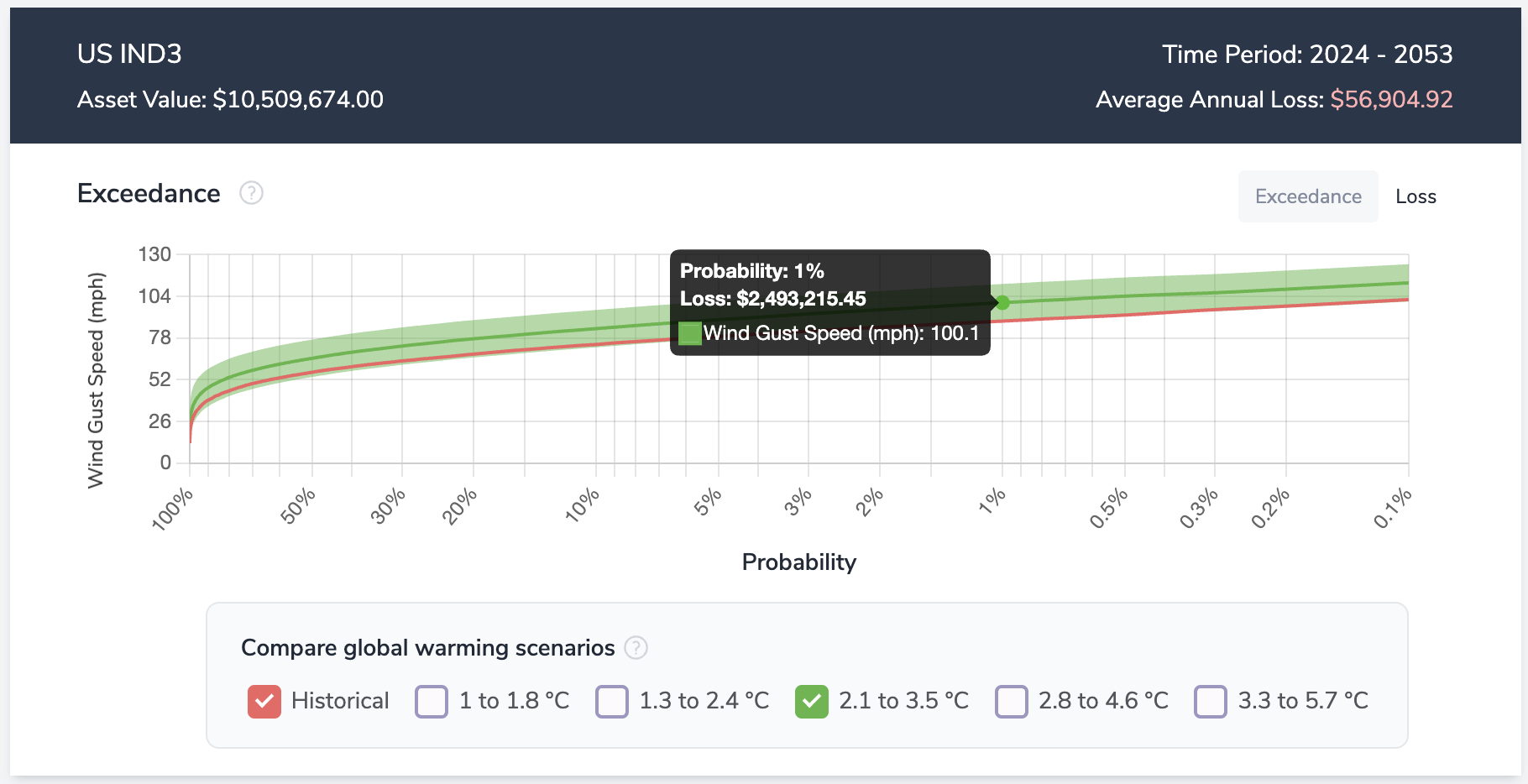
Task: Click the green data point at 1% probability
Action: [x=1002, y=302]
